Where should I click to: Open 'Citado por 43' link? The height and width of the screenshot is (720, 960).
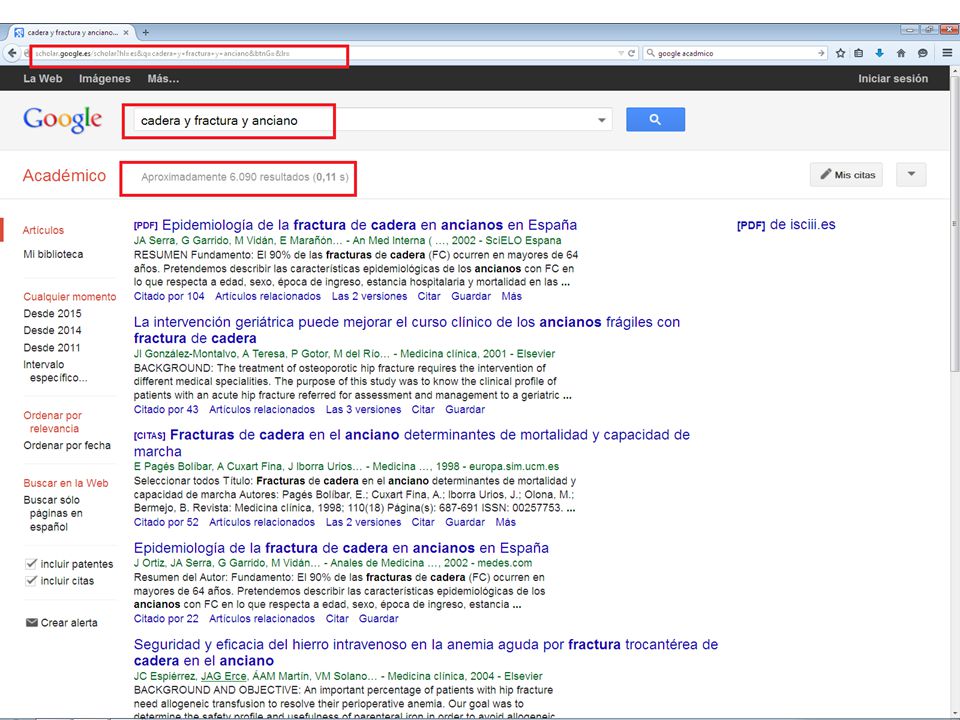point(166,410)
